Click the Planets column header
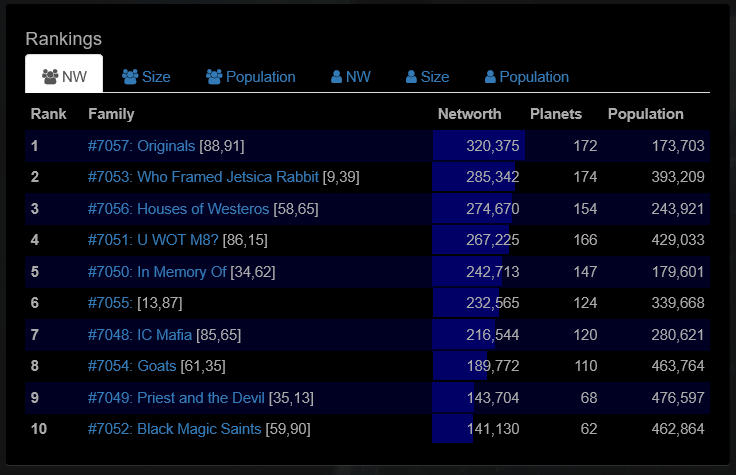The image size is (736, 475). (556, 114)
